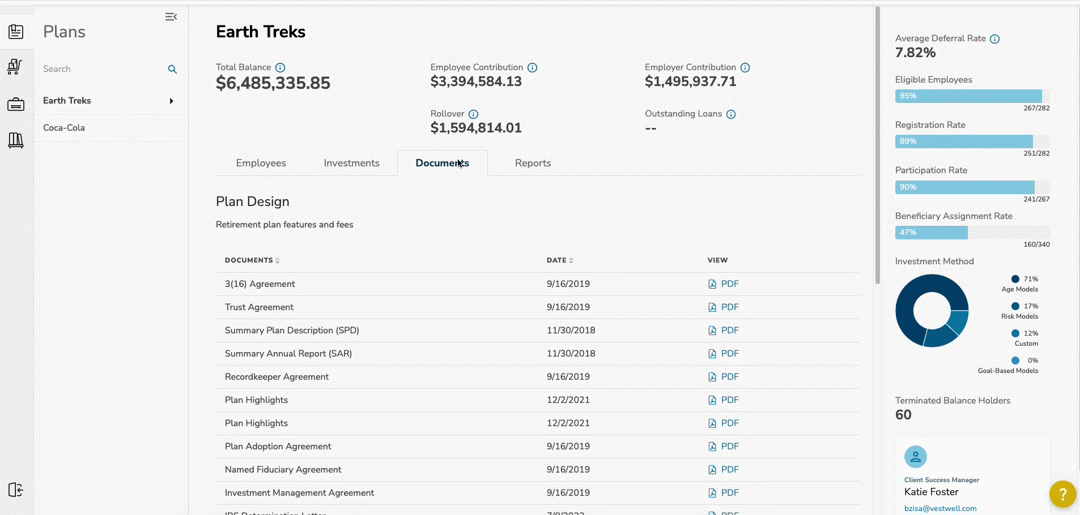Screen dimensions: 1080x515
Task: Click the Terminated Balance Holders value 60
Action: click(x=903, y=414)
